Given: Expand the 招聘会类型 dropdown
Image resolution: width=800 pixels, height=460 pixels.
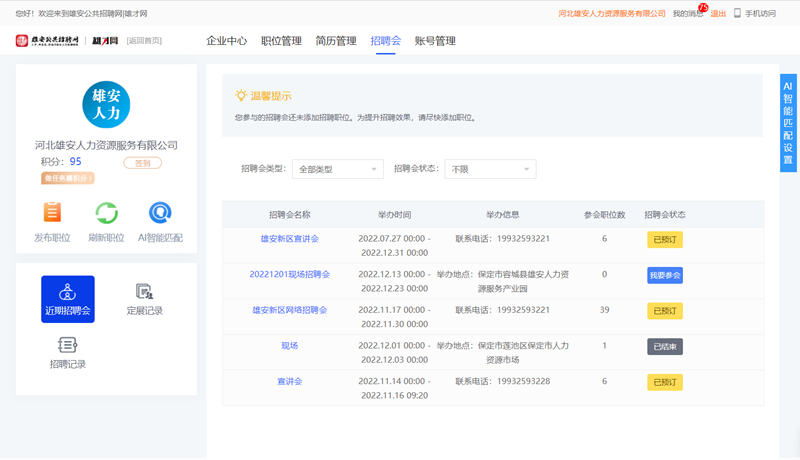Looking at the screenshot, I should click(338, 170).
